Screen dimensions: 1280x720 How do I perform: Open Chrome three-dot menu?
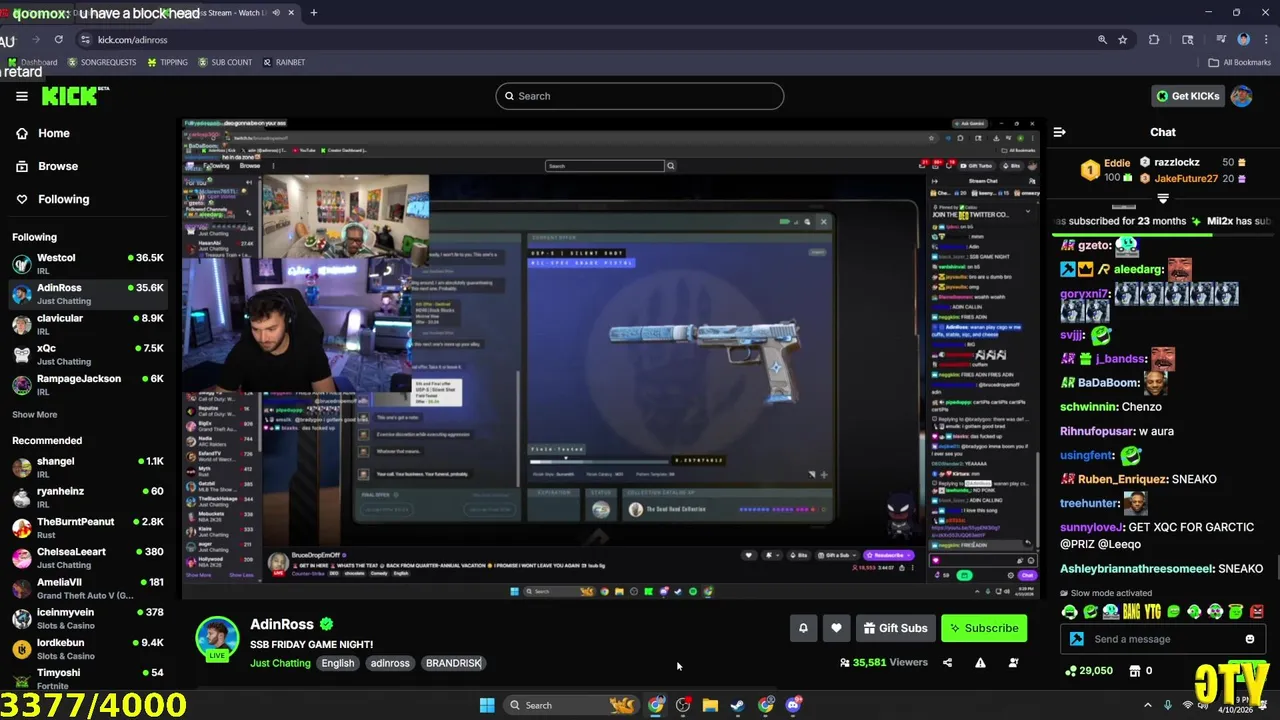pos(1265,40)
